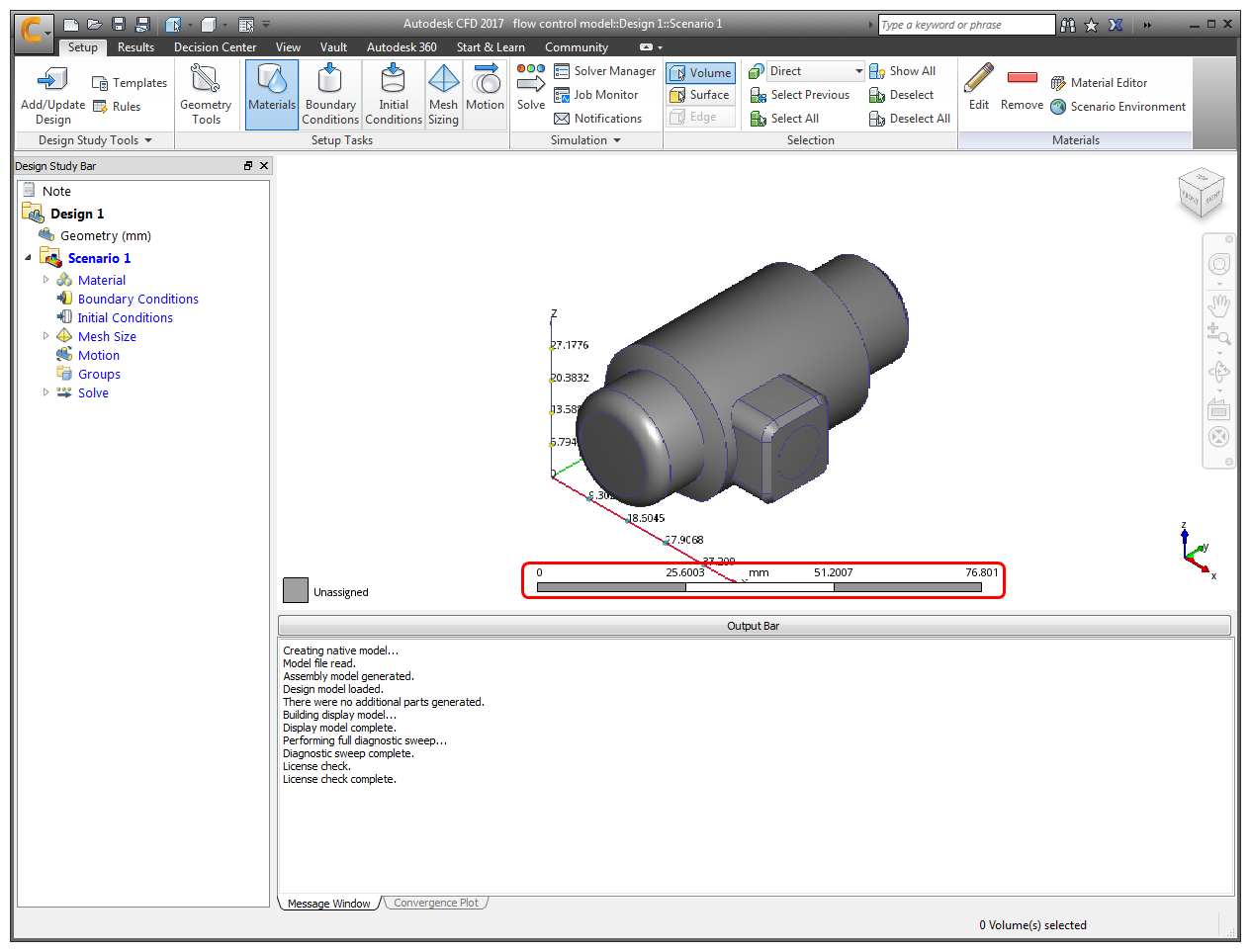This screenshot has width=1251, height=952.
Task: Click Deselect All in the Selection panel
Action: pyautogui.click(x=909, y=118)
